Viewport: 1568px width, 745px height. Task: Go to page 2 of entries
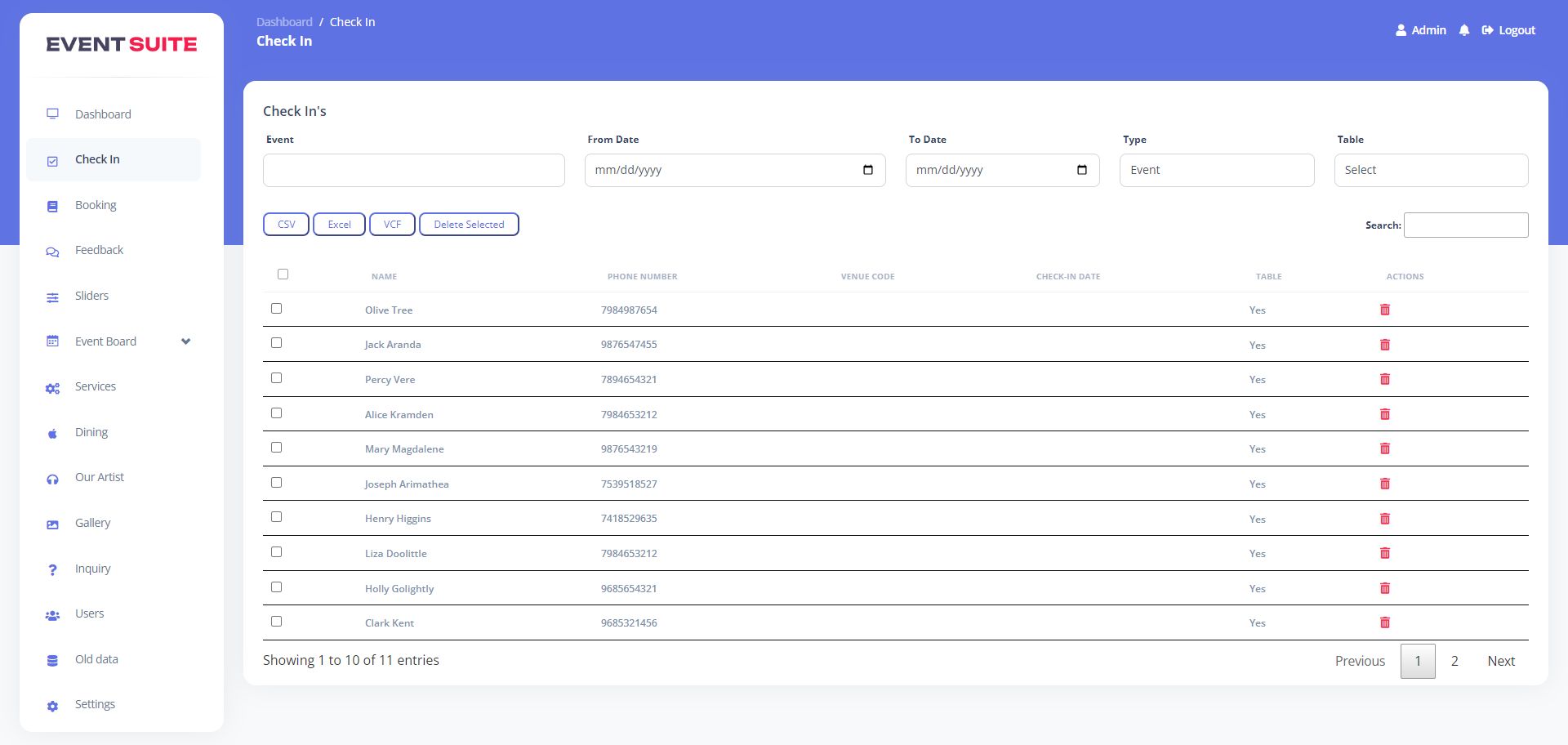click(1454, 661)
